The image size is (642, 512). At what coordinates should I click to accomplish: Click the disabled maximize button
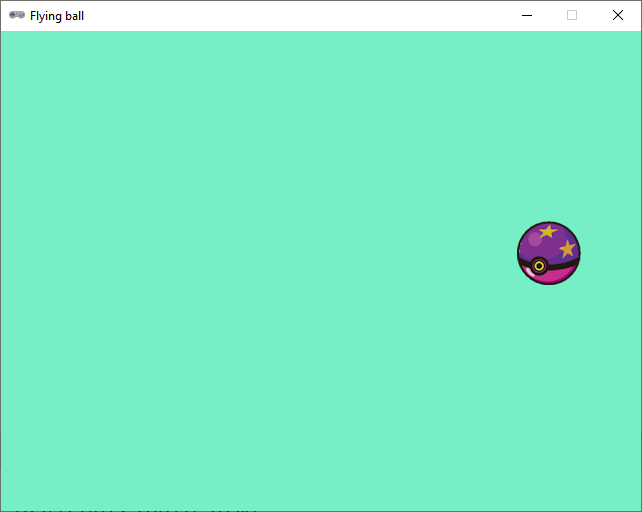(x=572, y=16)
